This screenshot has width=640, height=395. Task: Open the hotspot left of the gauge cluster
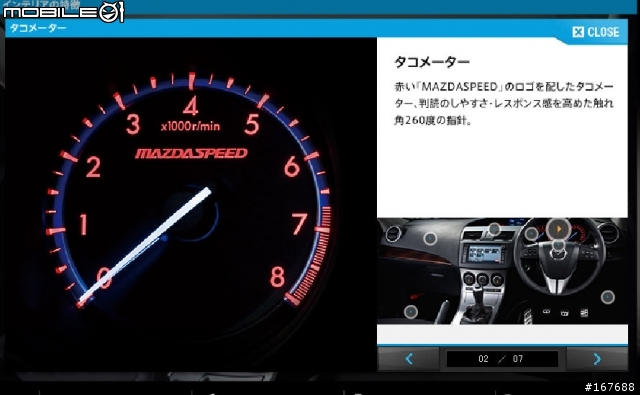531,234
